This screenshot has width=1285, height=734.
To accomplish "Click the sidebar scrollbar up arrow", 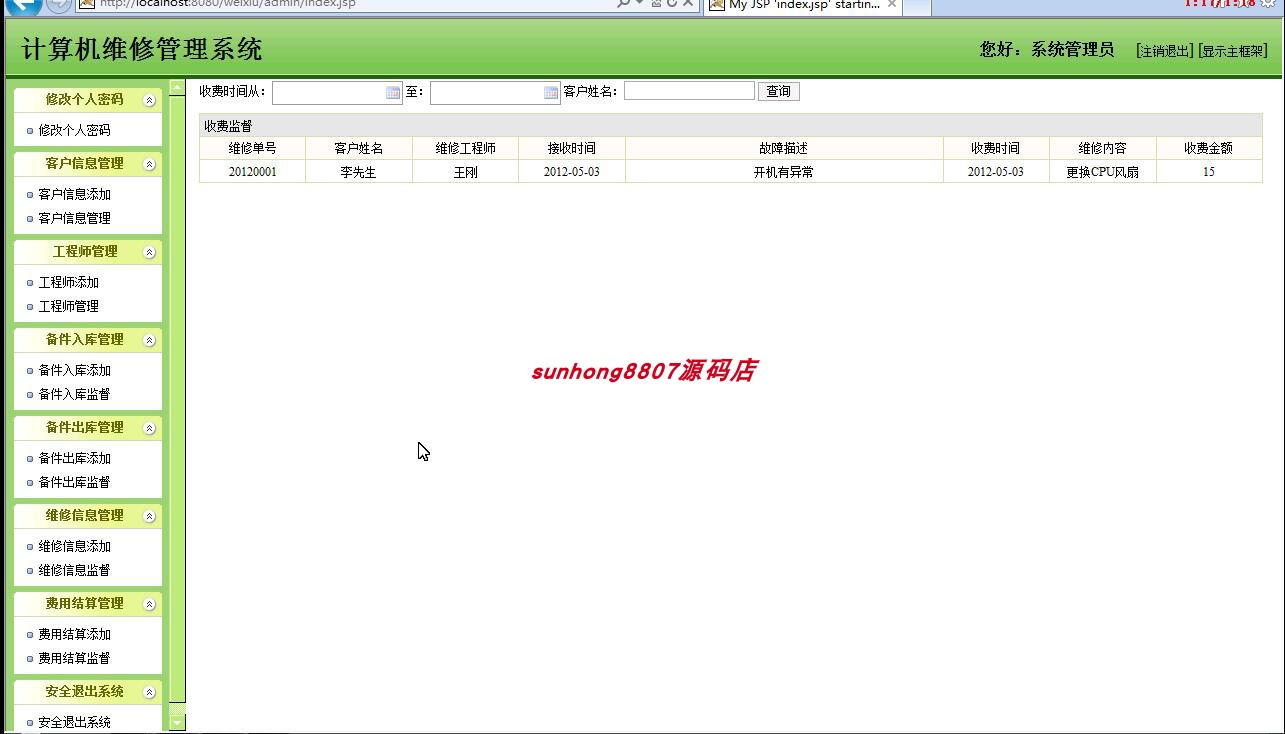I will coord(177,88).
